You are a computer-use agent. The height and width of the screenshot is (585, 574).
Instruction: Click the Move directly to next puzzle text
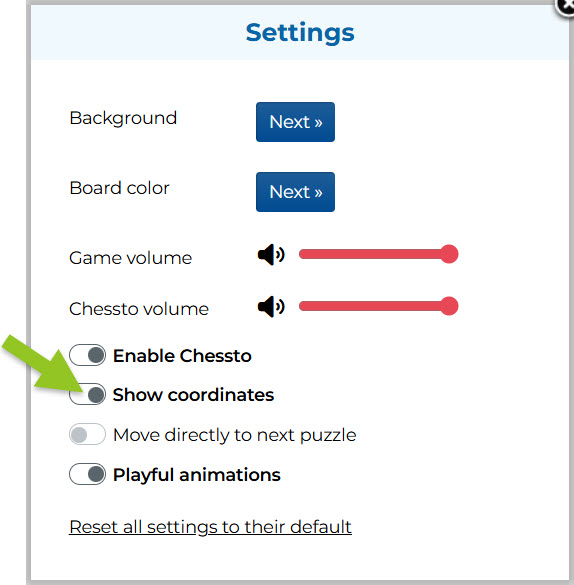(235, 435)
